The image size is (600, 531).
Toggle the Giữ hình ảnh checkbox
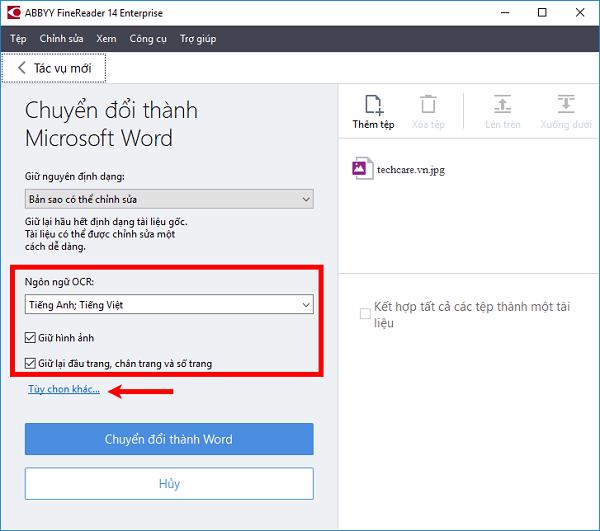(x=31, y=338)
